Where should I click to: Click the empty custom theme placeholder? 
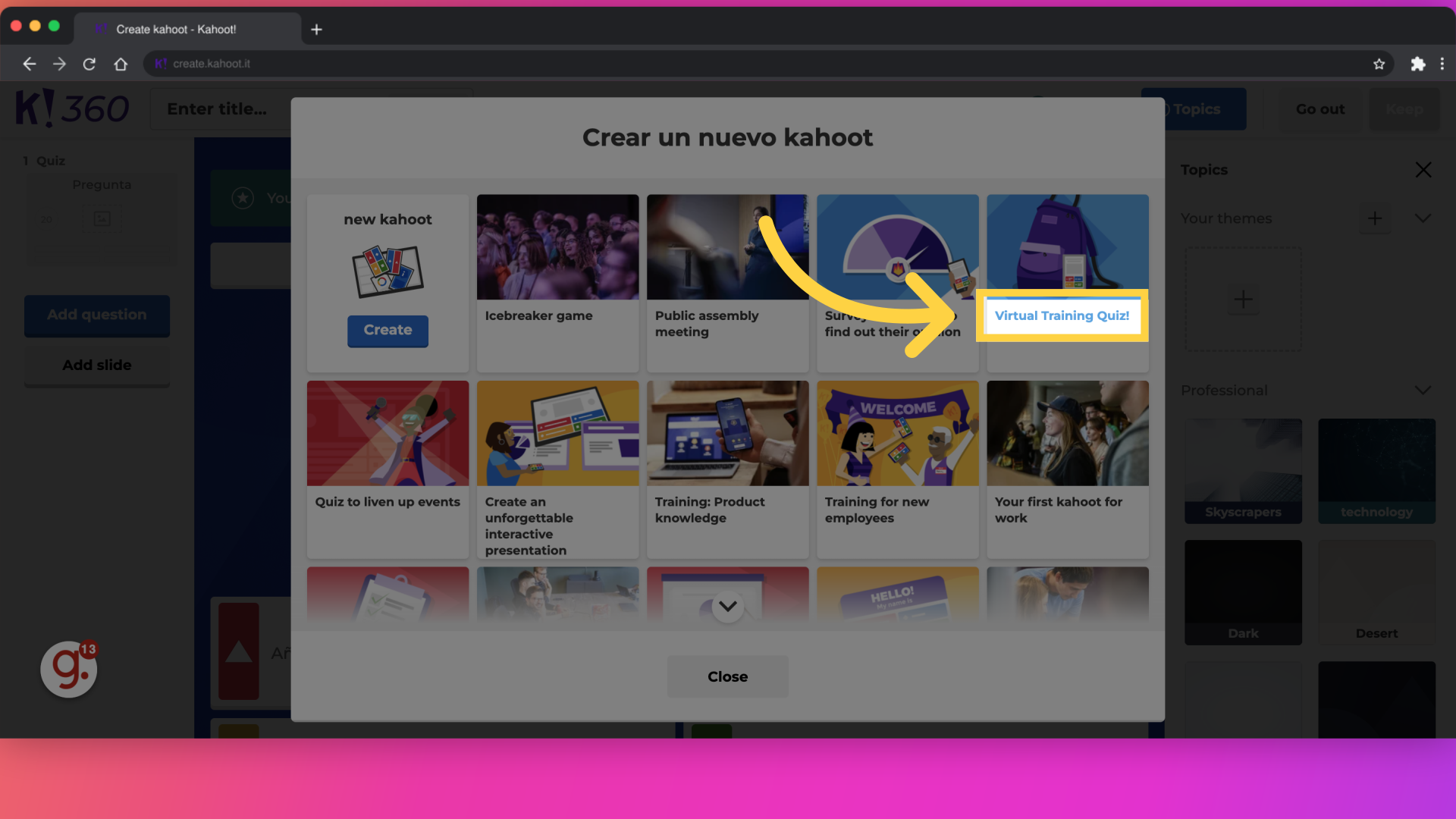pyautogui.click(x=1243, y=299)
